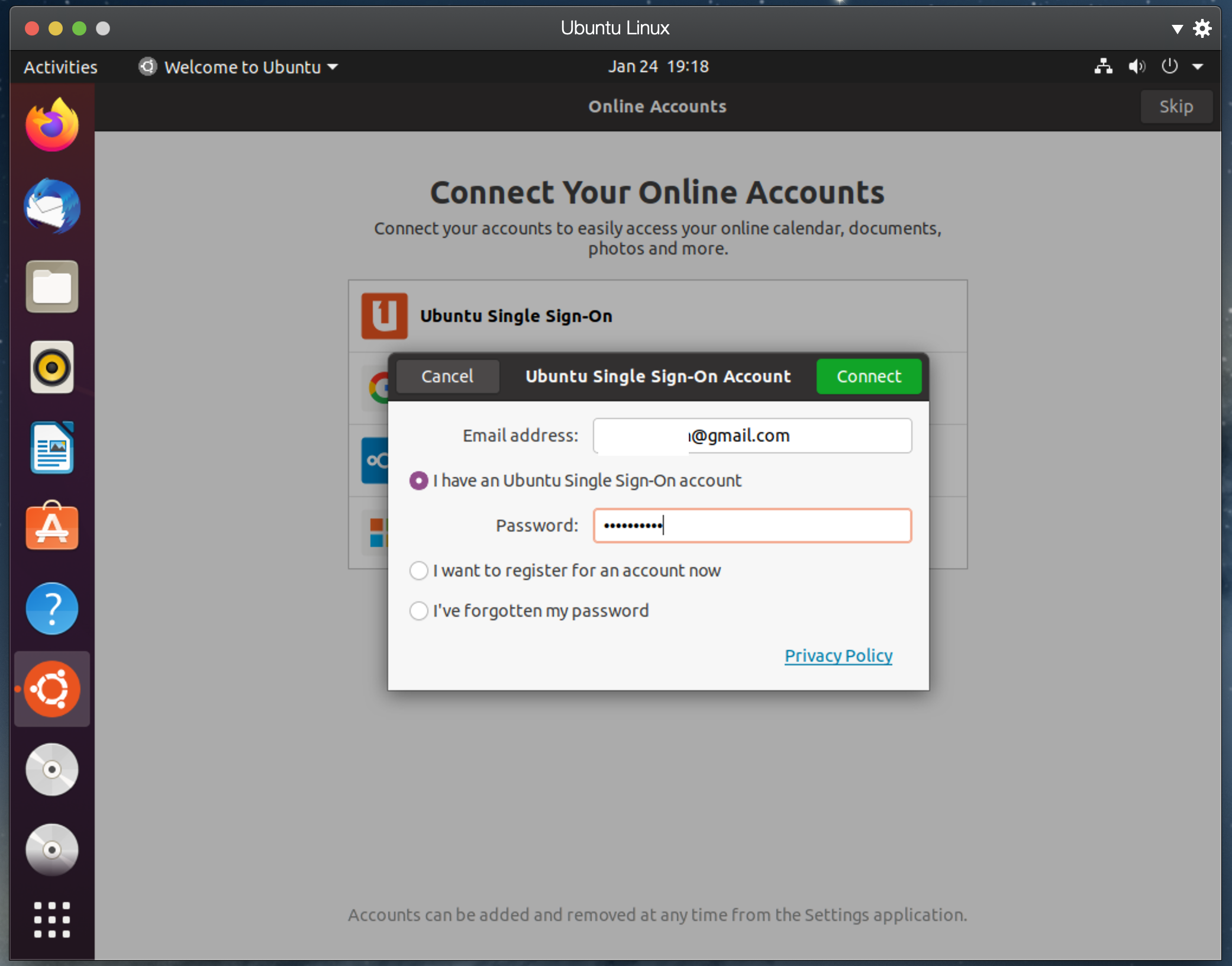Select 'I have an Ubuntu Single Sign-On account'

[x=419, y=481]
